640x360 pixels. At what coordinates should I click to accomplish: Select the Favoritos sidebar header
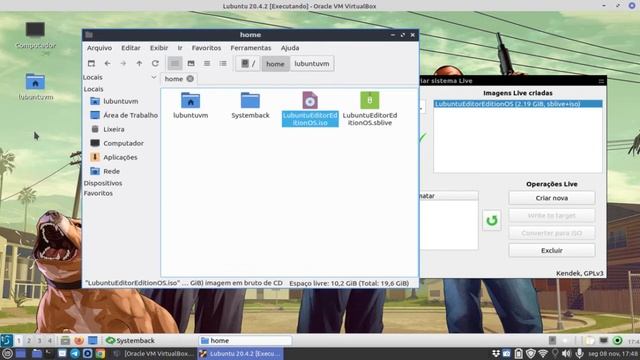(98, 193)
